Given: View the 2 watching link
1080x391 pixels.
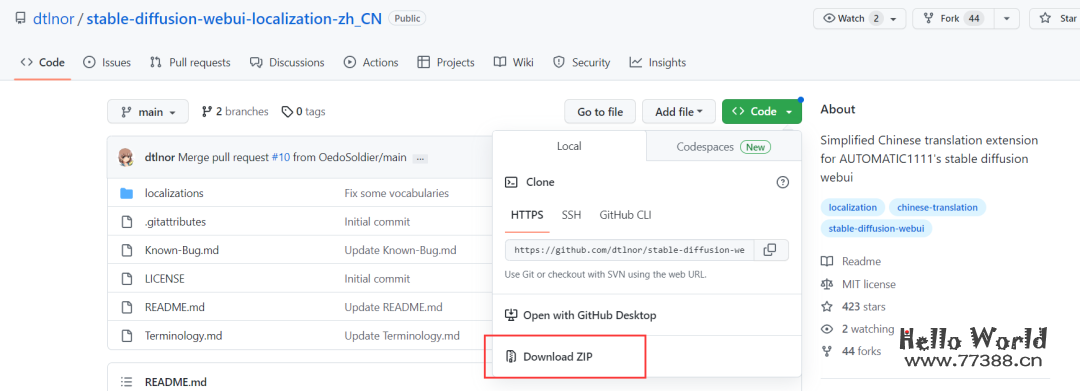Looking at the screenshot, I should [858, 329].
